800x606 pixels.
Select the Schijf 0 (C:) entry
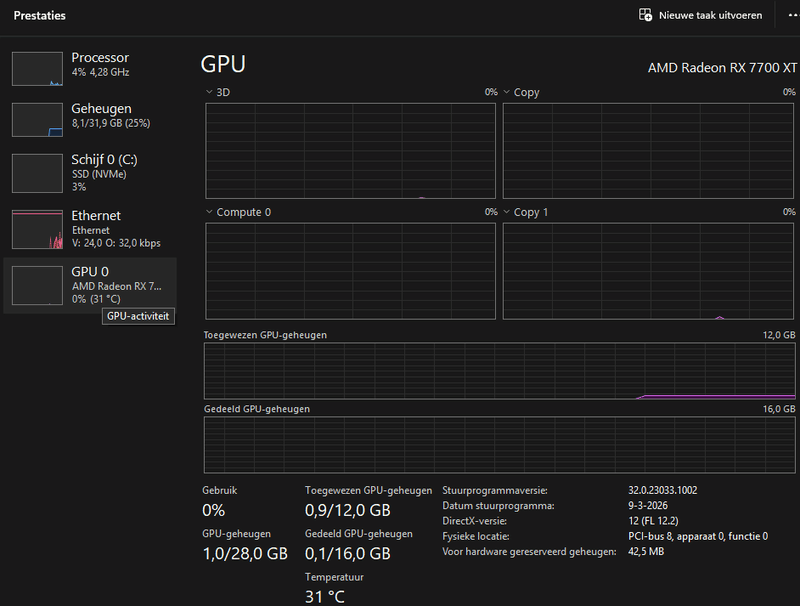(90, 173)
